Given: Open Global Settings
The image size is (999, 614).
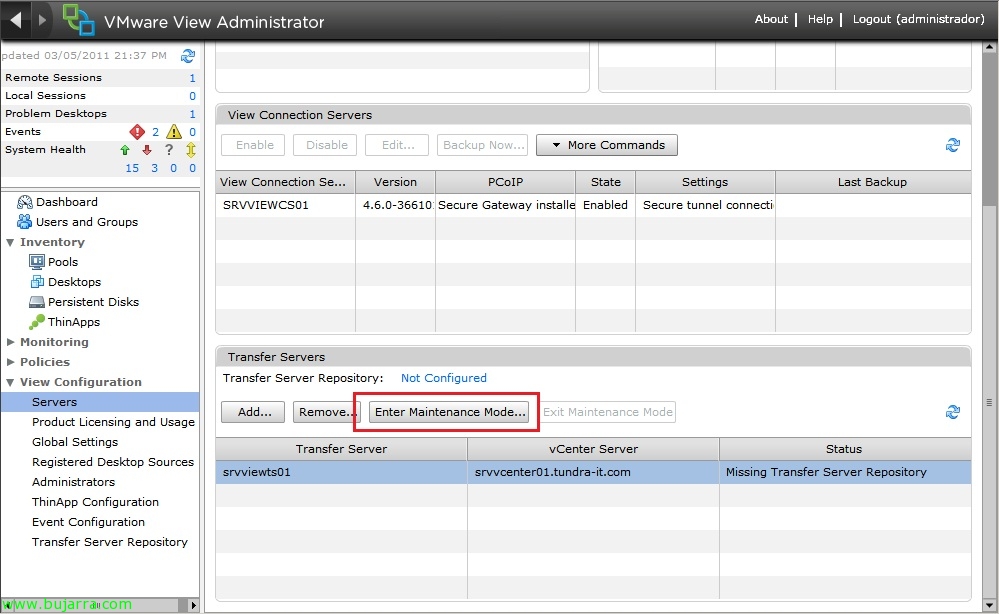Looking at the screenshot, I should (x=75, y=442).
